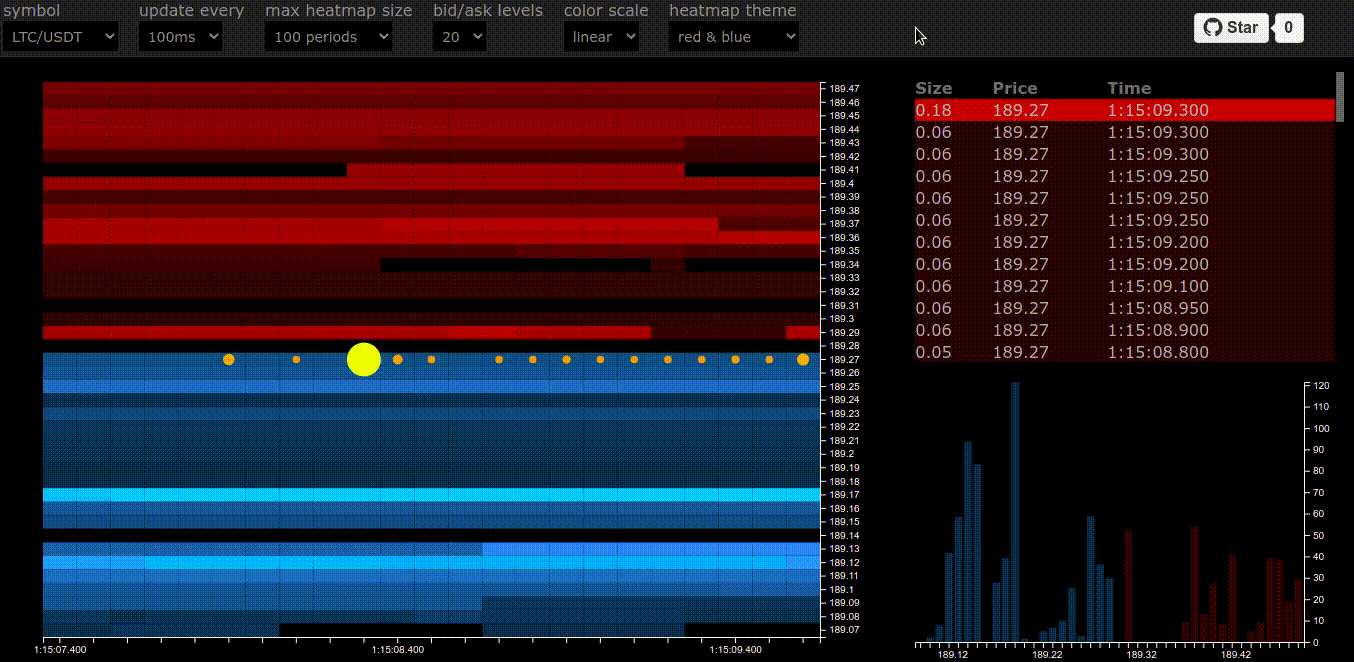Click the tallest green bar in the volume histogram
The height and width of the screenshot is (662, 1354).
click(x=1017, y=500)
